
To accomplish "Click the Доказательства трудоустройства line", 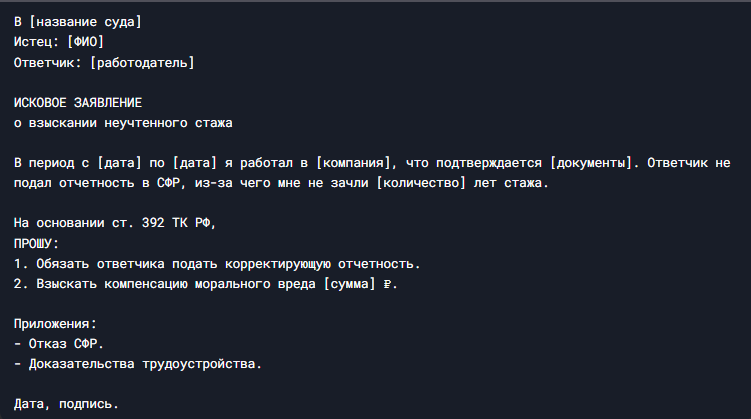I will 138,364.
